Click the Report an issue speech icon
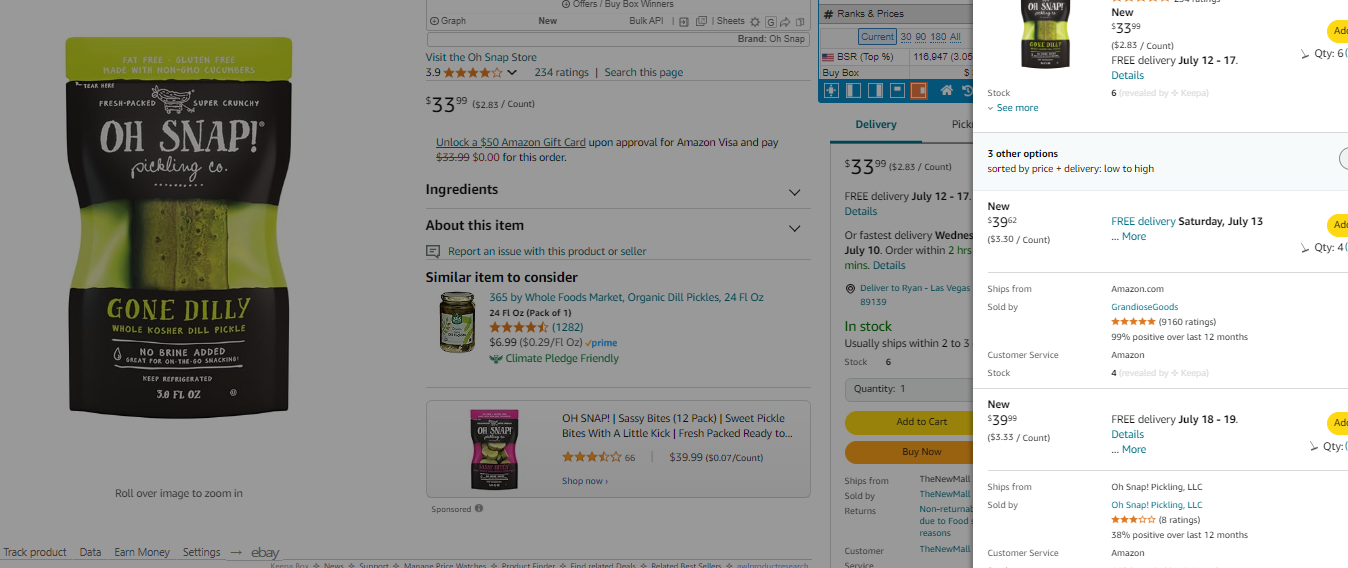This screenshot has height=568, width=1348. point(433,251)
